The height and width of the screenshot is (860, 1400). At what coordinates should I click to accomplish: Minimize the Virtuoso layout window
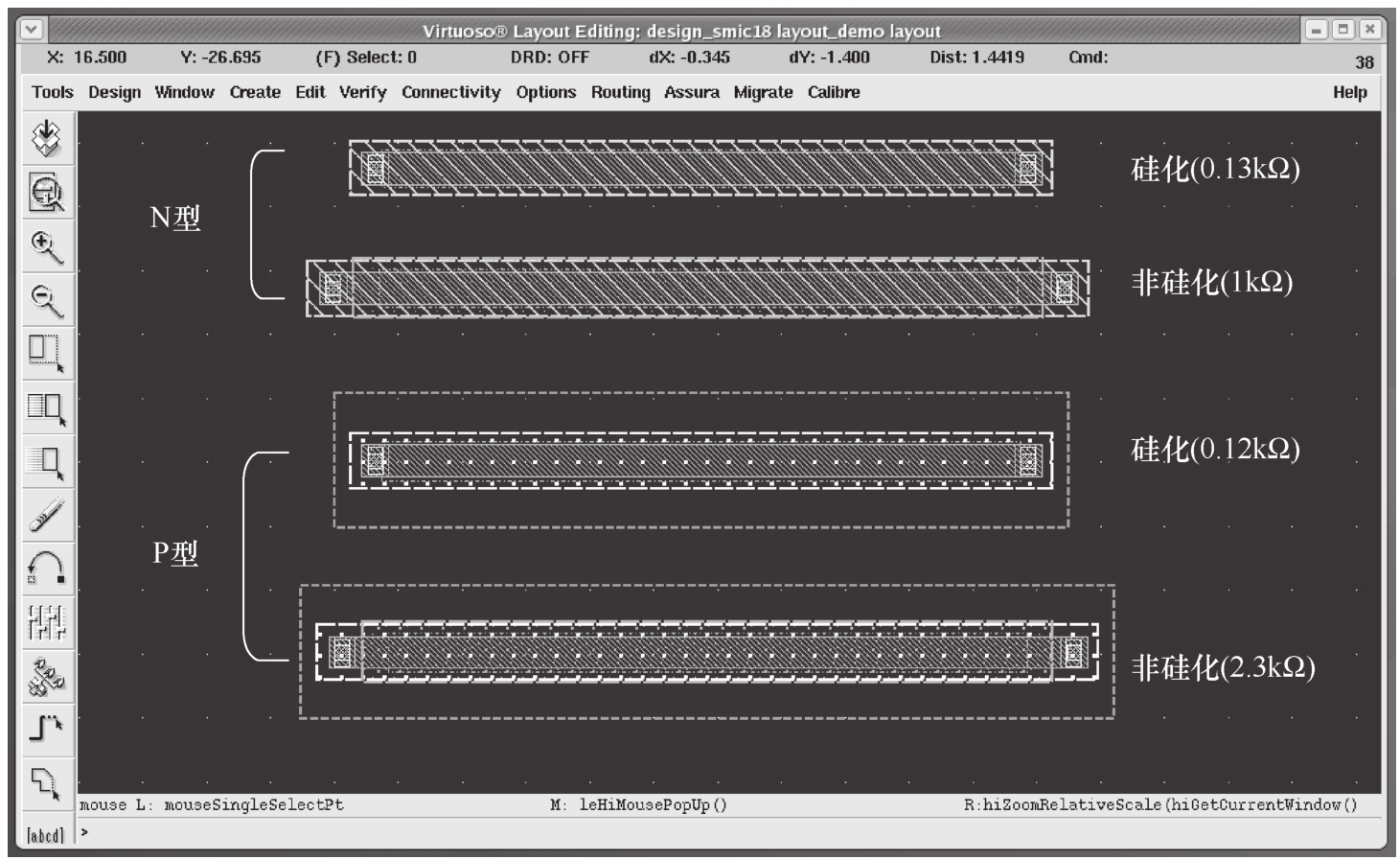tap(1317, 30)
